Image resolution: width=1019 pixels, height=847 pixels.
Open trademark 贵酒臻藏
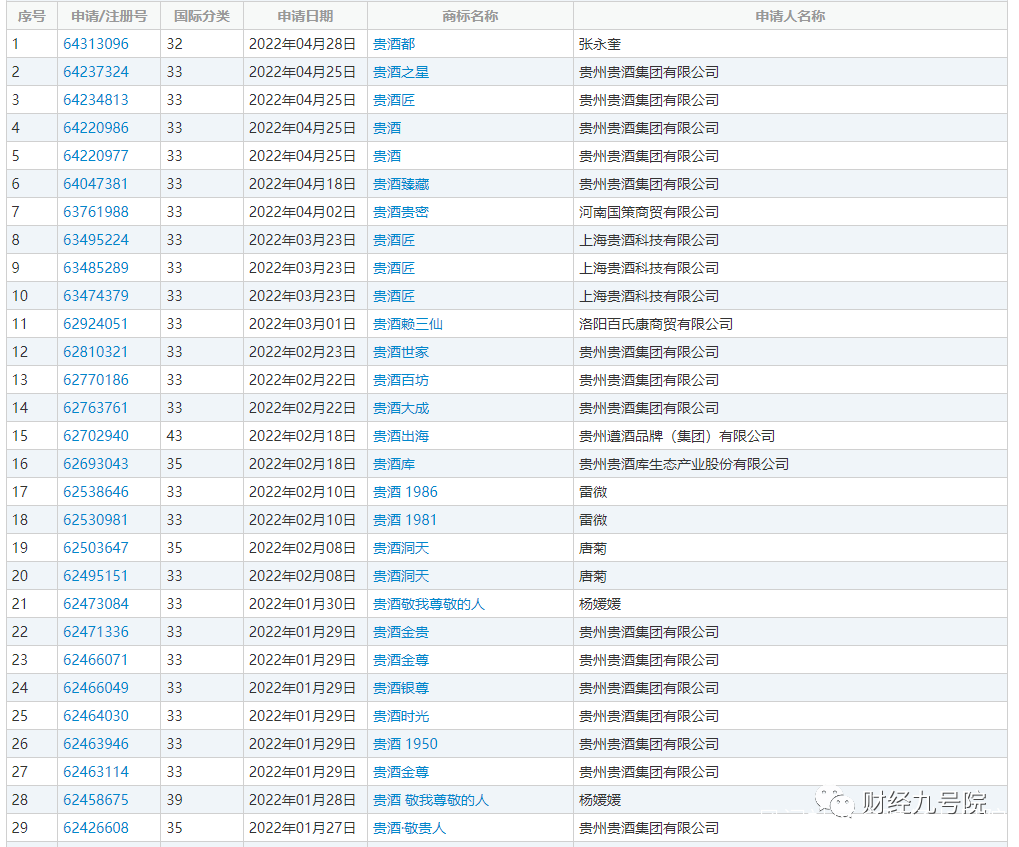tap(401, 184)
